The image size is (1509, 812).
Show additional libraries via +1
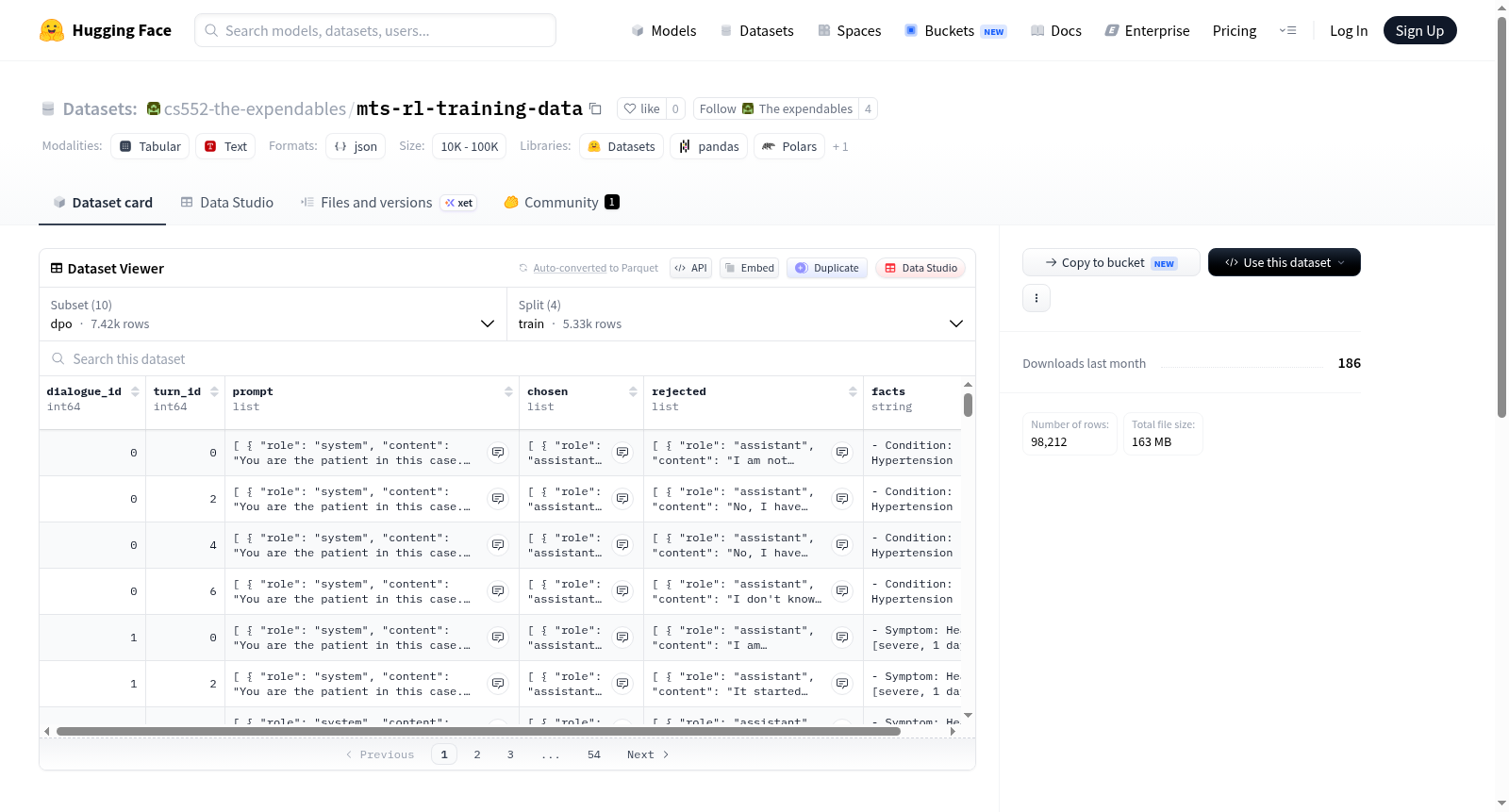point(840,147)
